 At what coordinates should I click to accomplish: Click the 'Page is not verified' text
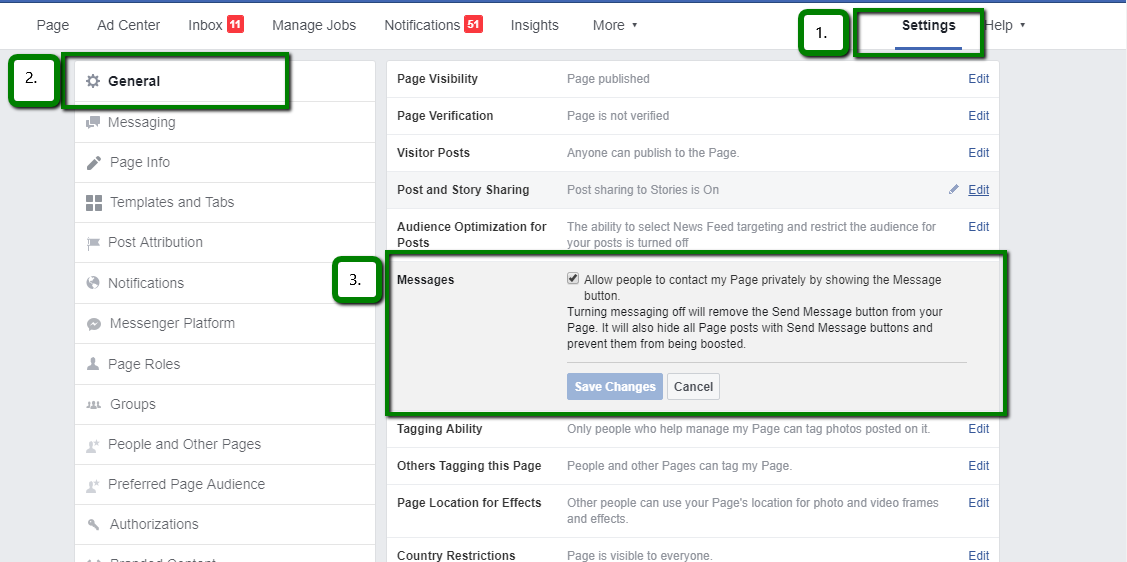click(x=618, y=116)
